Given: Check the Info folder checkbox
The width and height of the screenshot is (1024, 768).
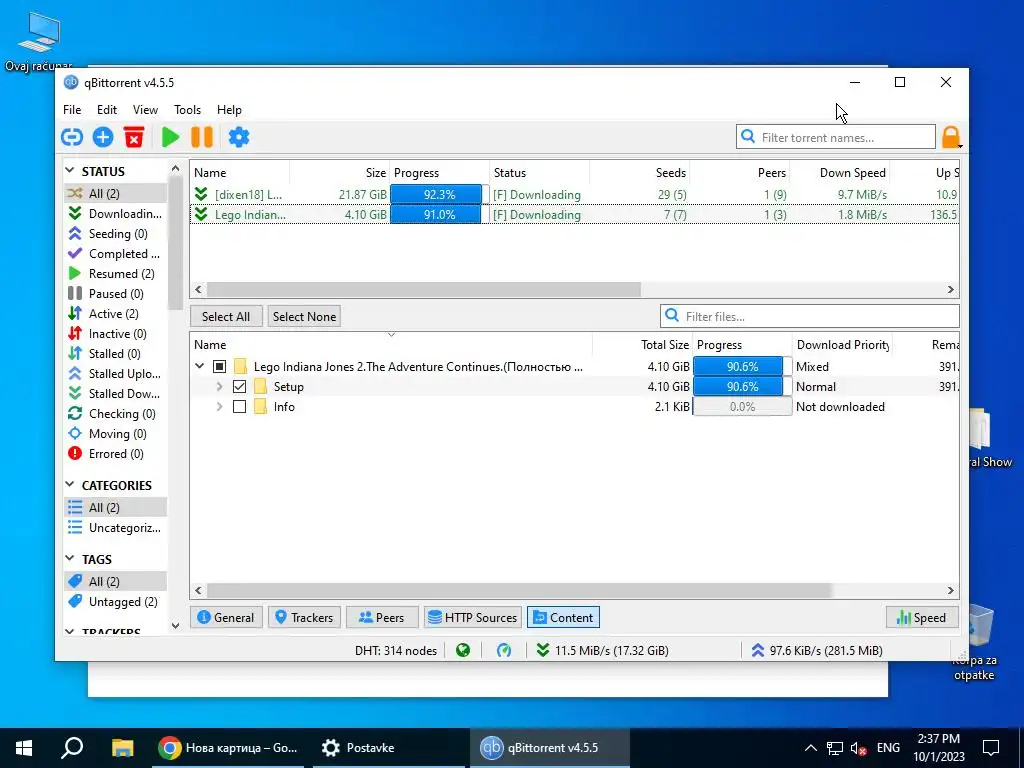Looking at the screenshot, I should (240, 407).
